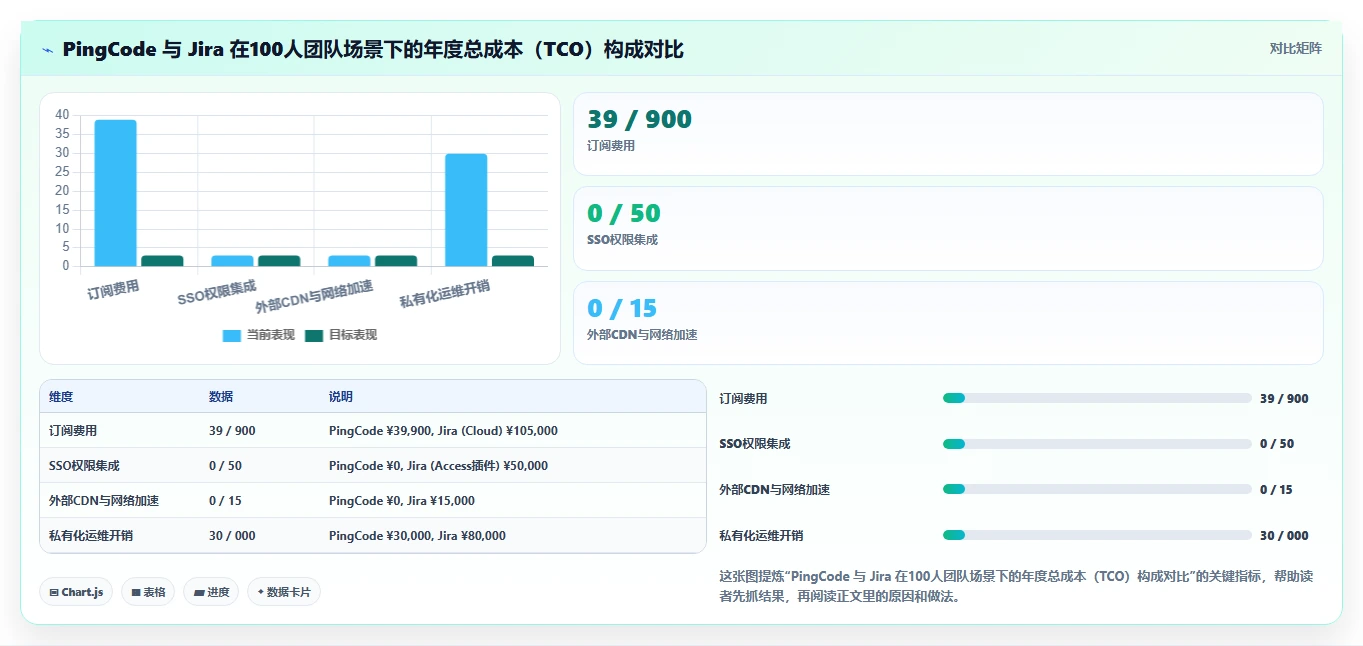Click the blue 订阅费用 bar in chart

(115, 193)
